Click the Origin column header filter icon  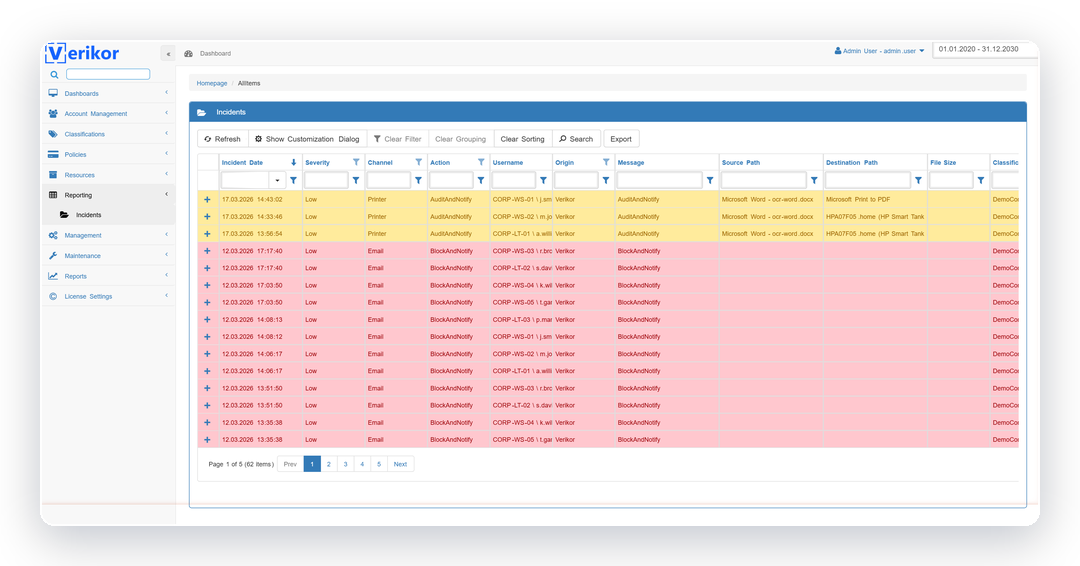click(606, 162)
